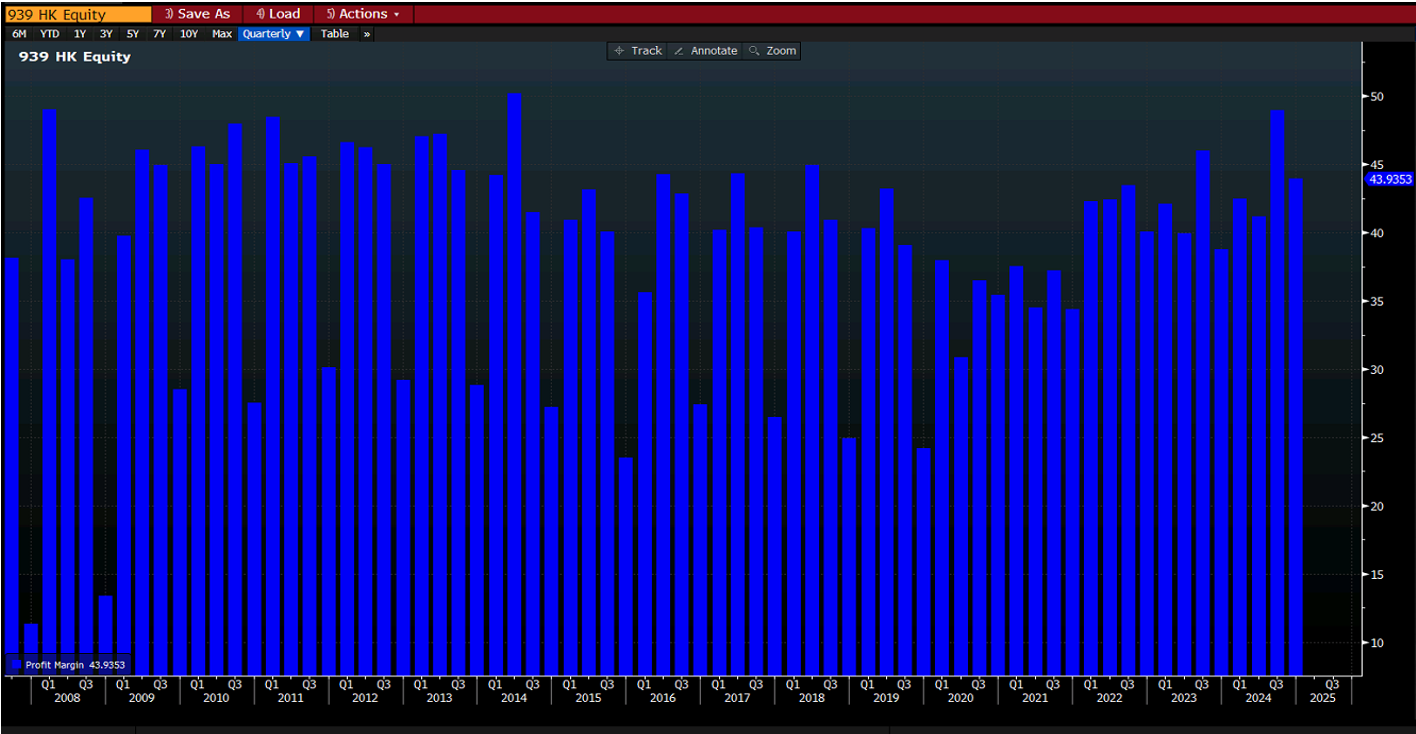Screen dimensions: 1416x734
Task: Click the 2023 year label on x-axis
Action: click(1183, 698)
